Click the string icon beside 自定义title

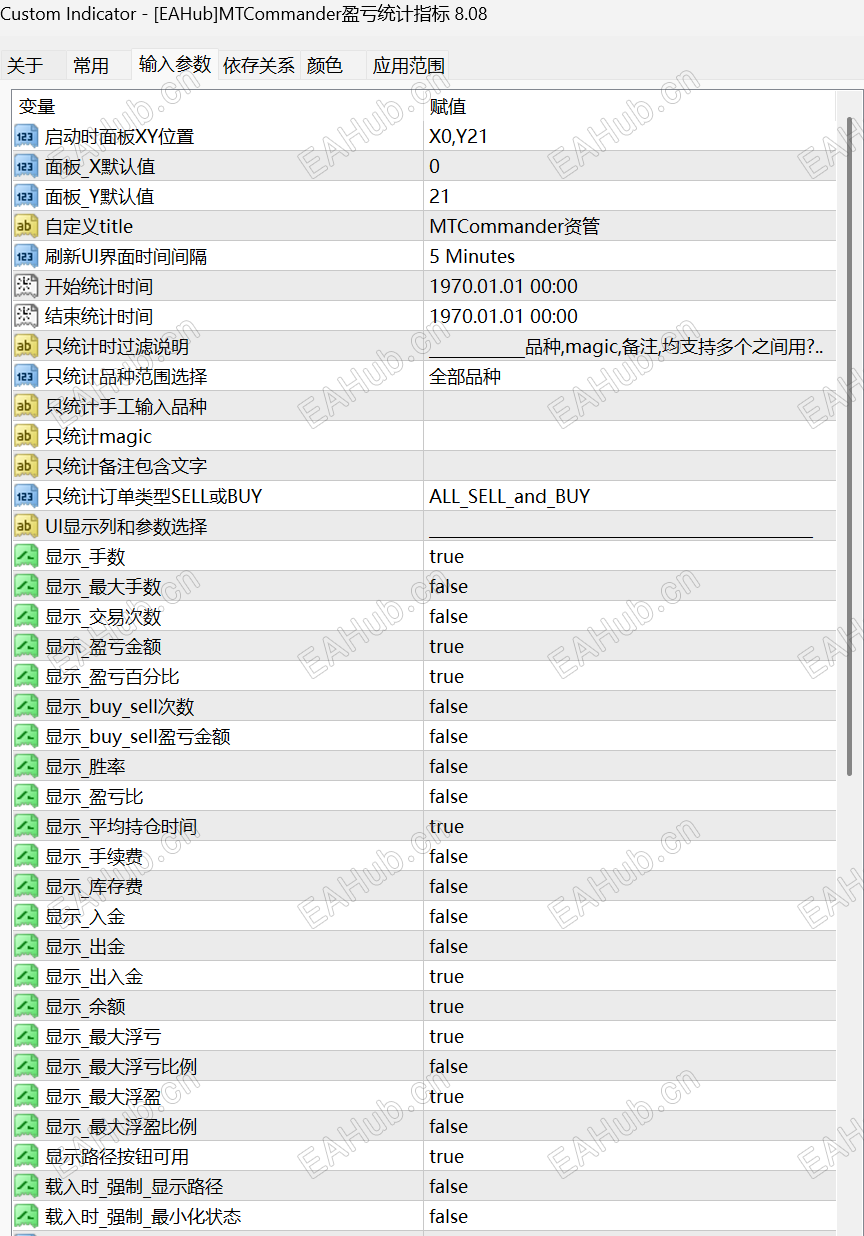tap(27, 226)
